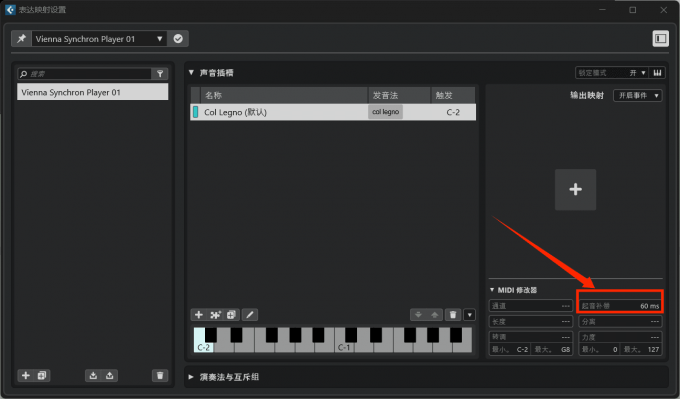The width and height of the screenshot is (680, 399).
Task: Select the Col Legno (默认) slot name
Action: pyautogui.click(x=235, y=112)
